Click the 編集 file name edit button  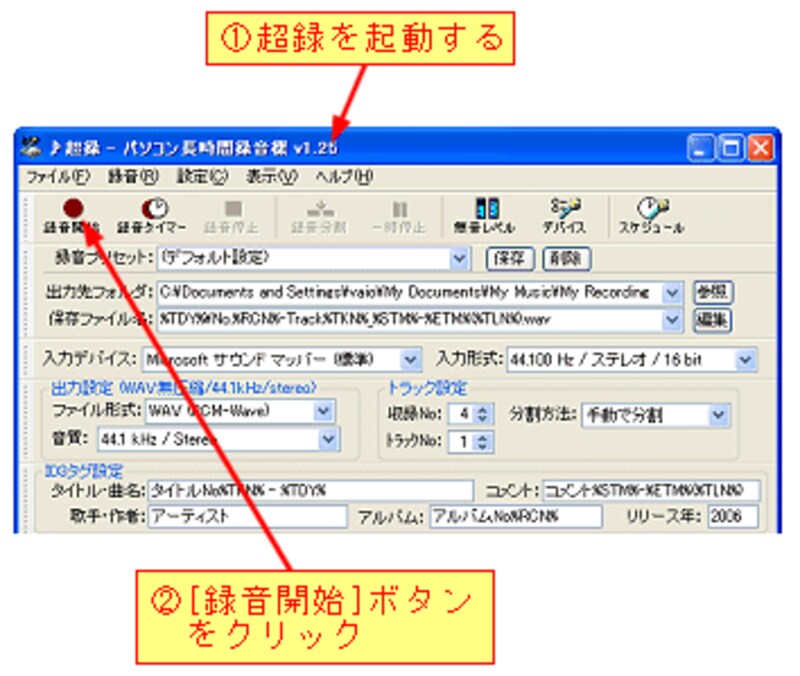point(713,320)
